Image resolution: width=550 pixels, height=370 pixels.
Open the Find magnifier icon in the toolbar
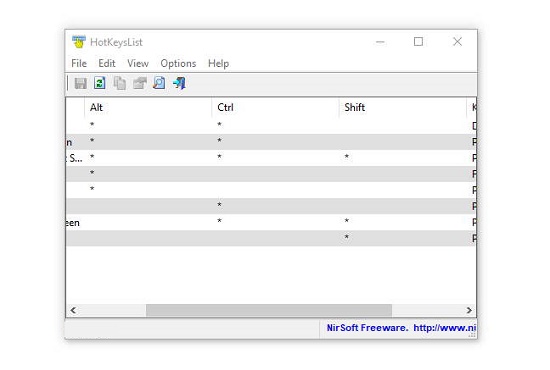tap(159, 83)
